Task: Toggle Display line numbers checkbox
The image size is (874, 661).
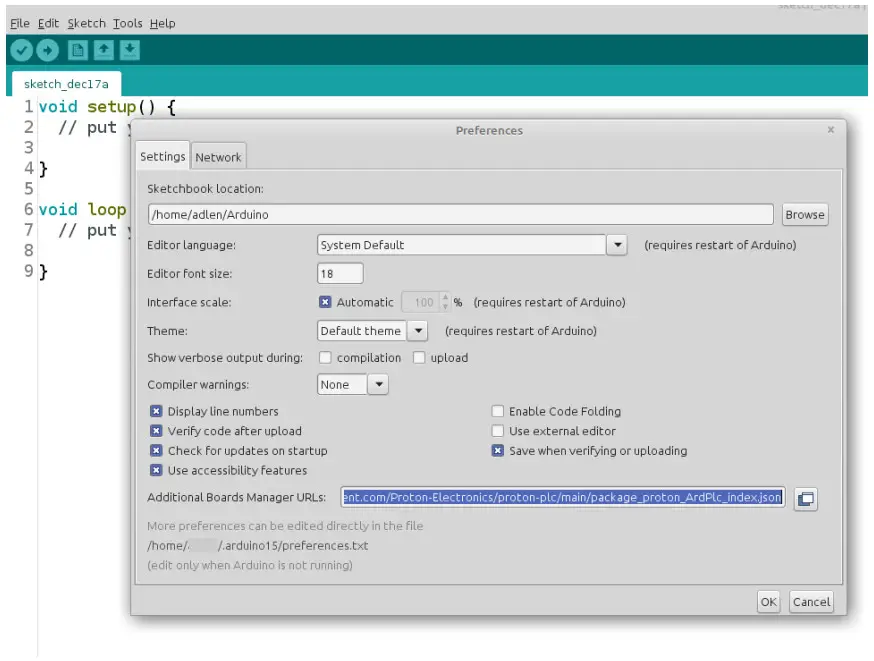Action: 157,411
